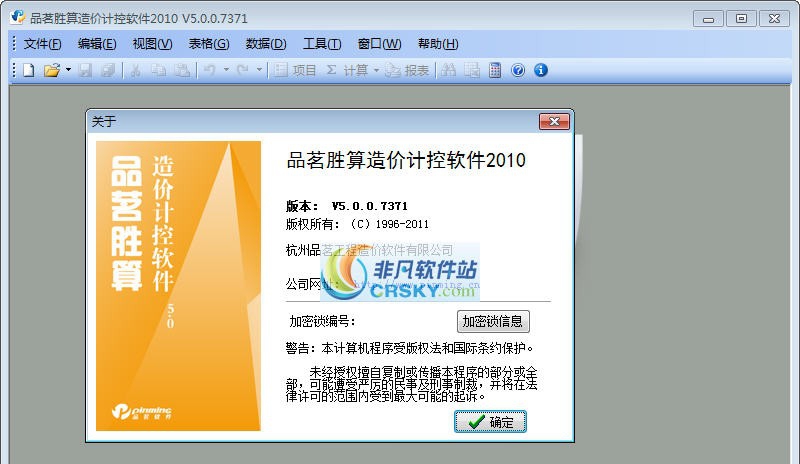Image resolution: width=800 pixels, height=464 pixels.
Task: Click the greyed-out save disk icon
Action: (85, 70)
